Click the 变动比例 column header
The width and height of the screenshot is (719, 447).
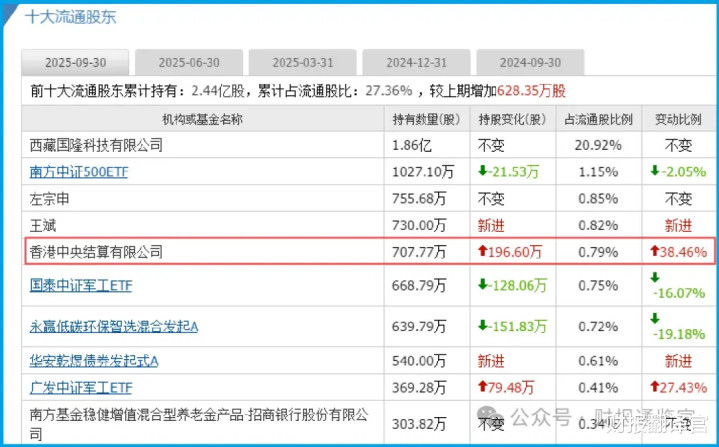(678, 119)
